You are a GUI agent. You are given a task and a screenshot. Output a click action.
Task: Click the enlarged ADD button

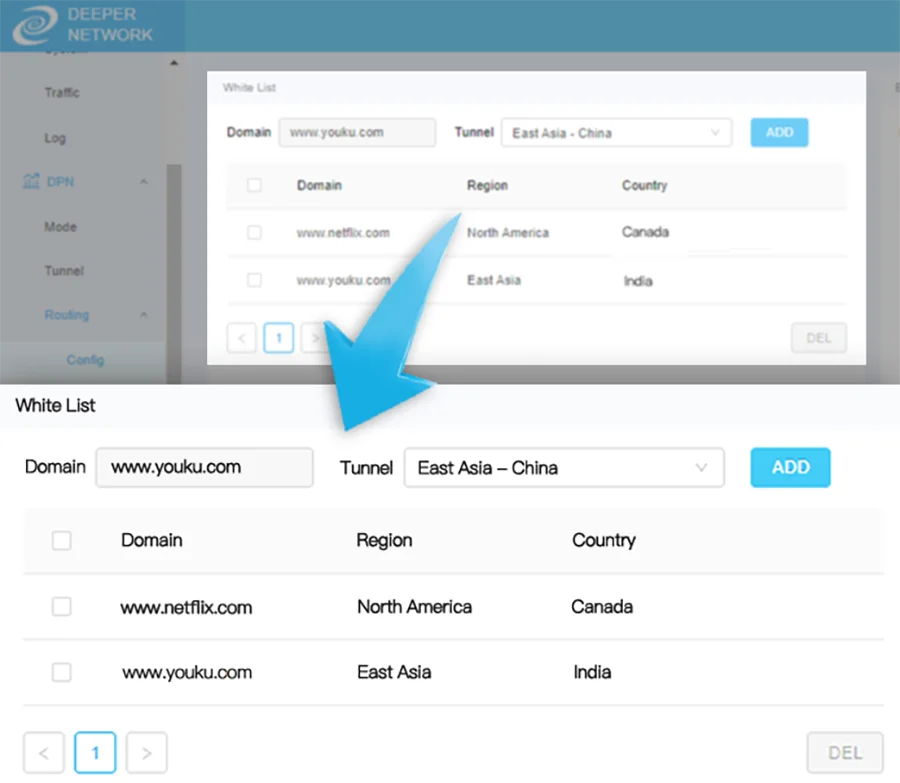pyautogui.click(x=790, y=467)
